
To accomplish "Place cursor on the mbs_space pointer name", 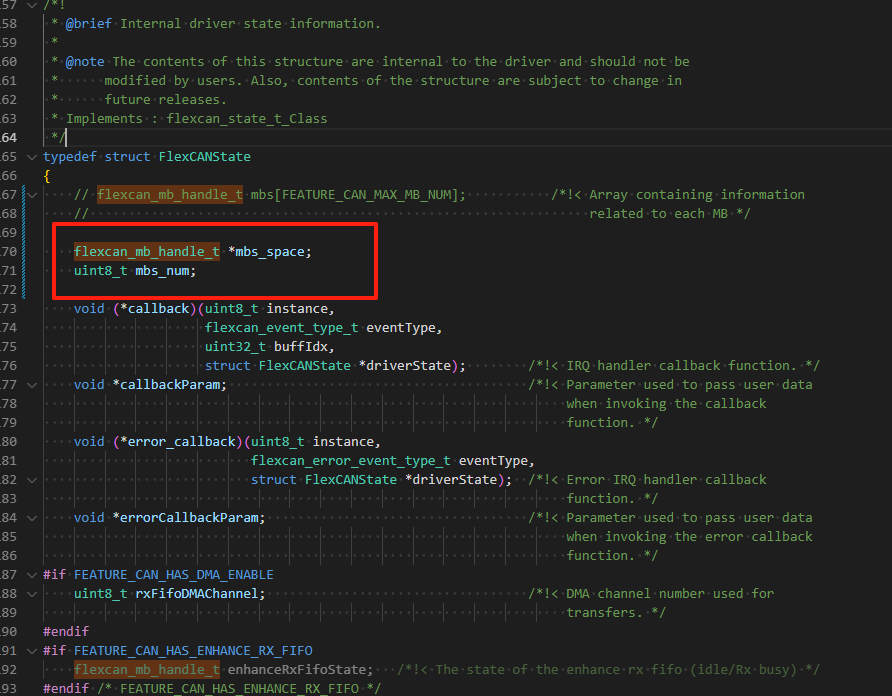I will click(x=270, y=252).
